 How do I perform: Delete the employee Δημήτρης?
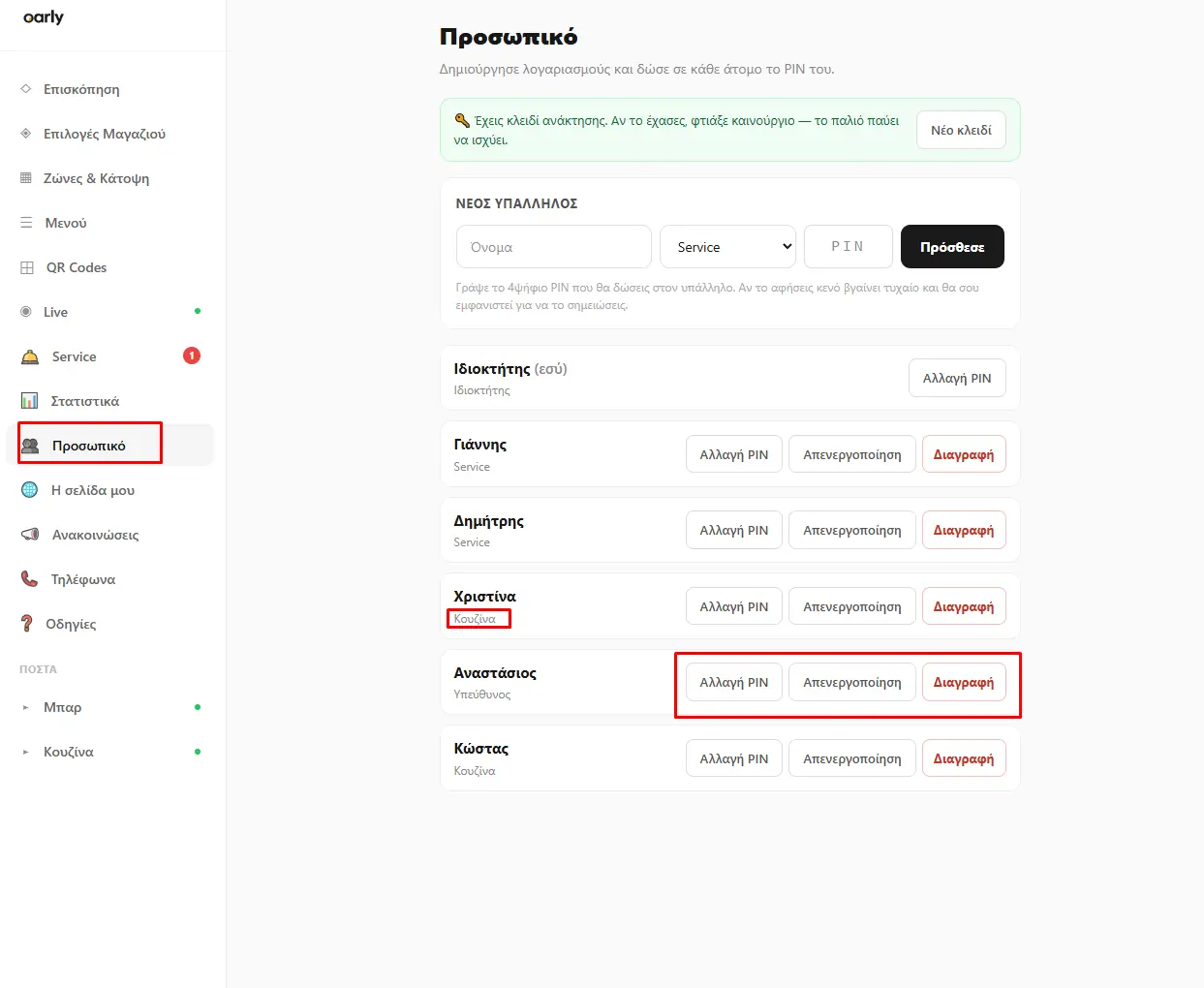[964, 530]
